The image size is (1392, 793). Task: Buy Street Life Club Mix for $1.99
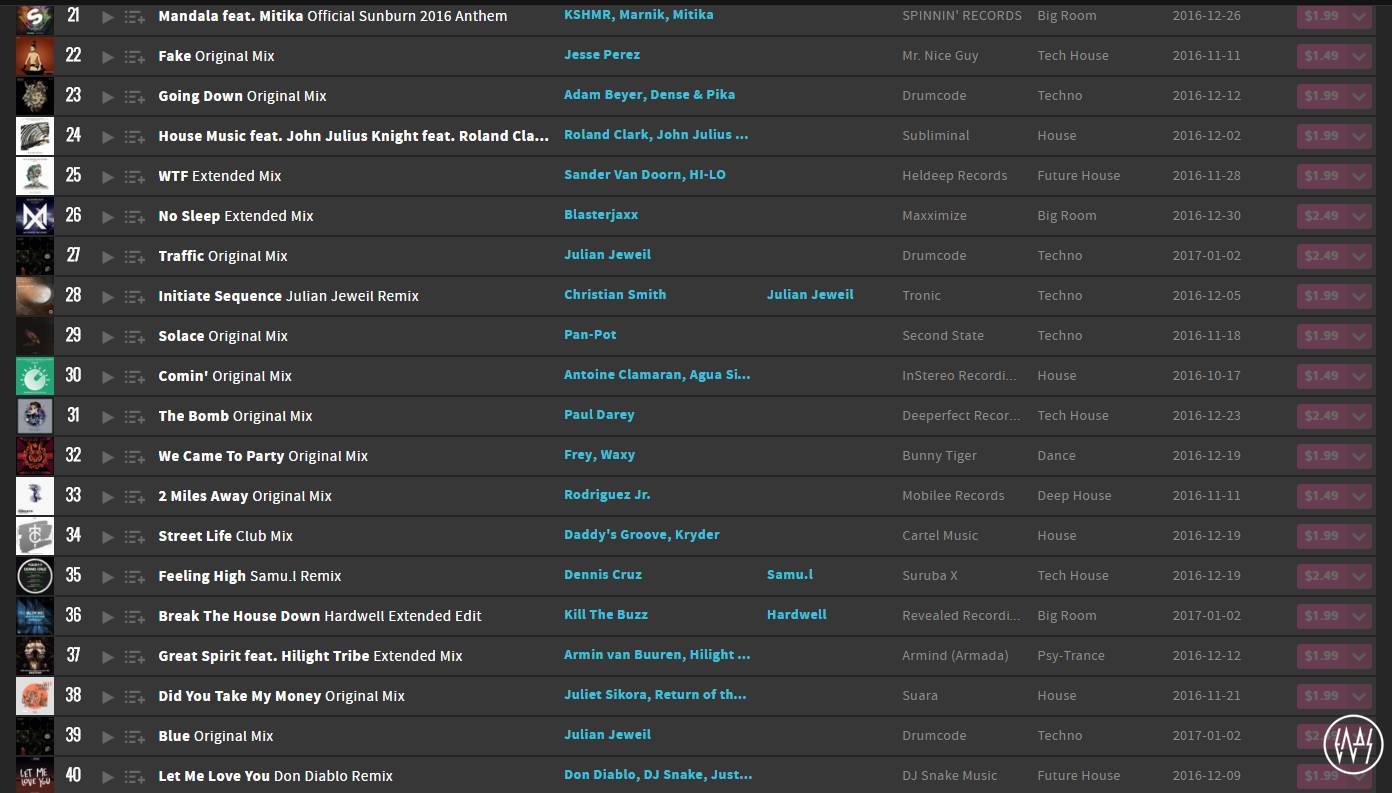(1321, 536)
